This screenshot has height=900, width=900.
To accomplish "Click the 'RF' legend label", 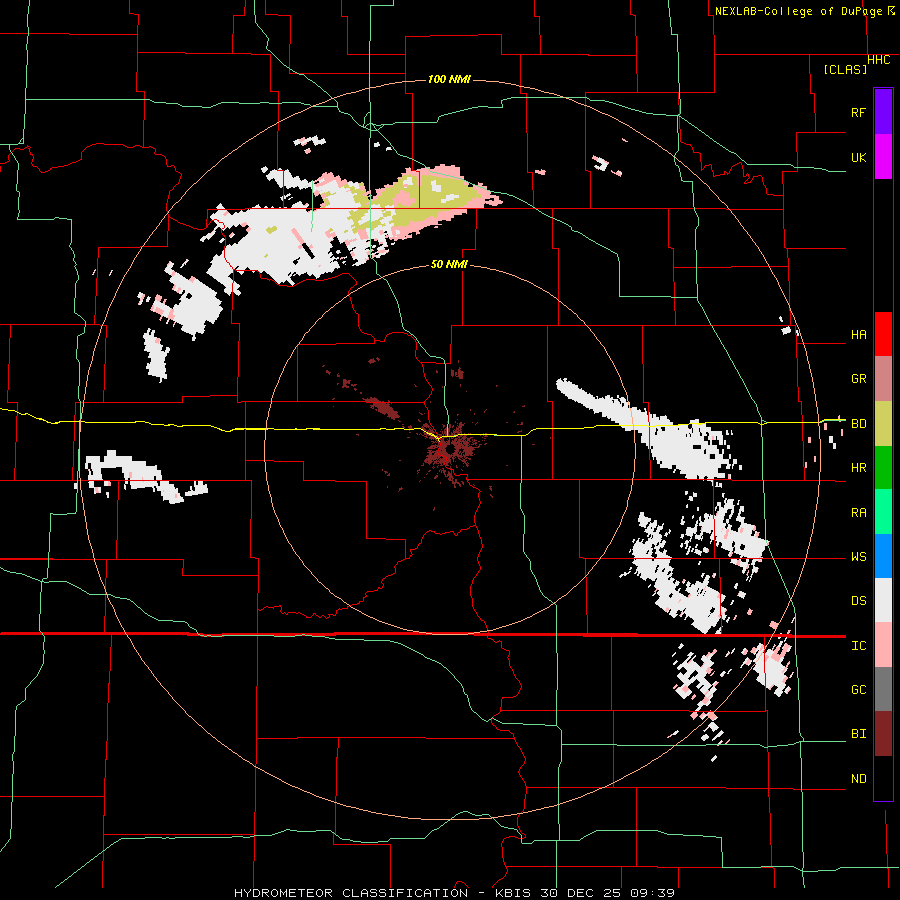I will [858, 112].
